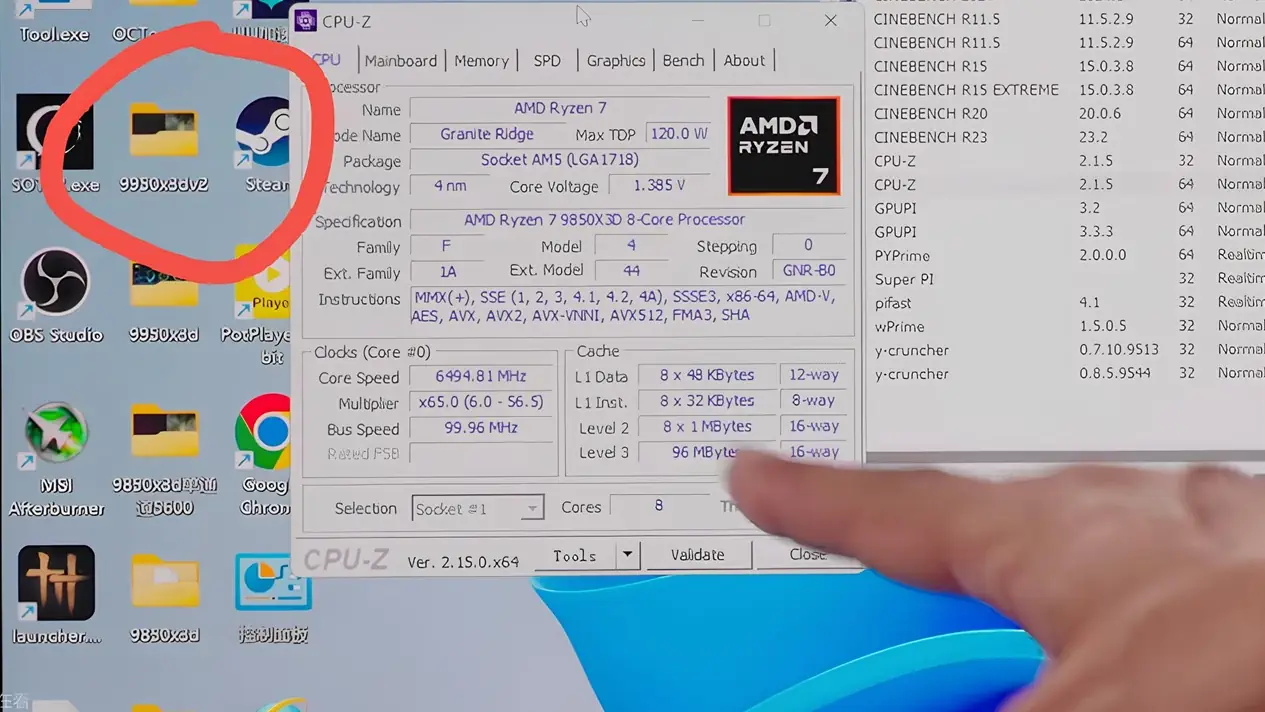Open the About tab
The image size is (1265, 712).
(744, 60)
